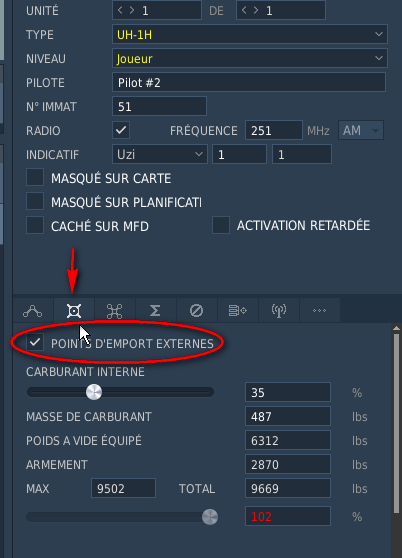Click the UNITÉ next arrow stepper

[x=132, y=10]
